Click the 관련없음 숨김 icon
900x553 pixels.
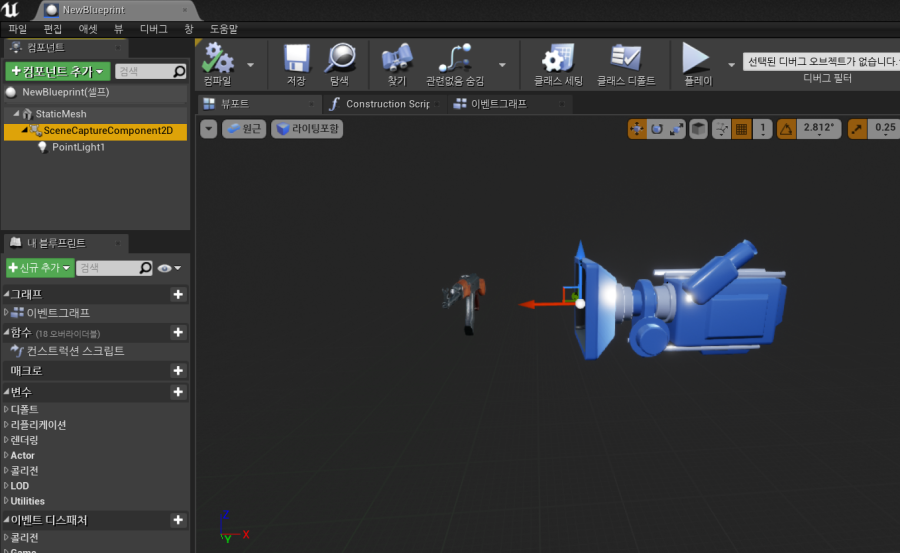coord(455,59)
